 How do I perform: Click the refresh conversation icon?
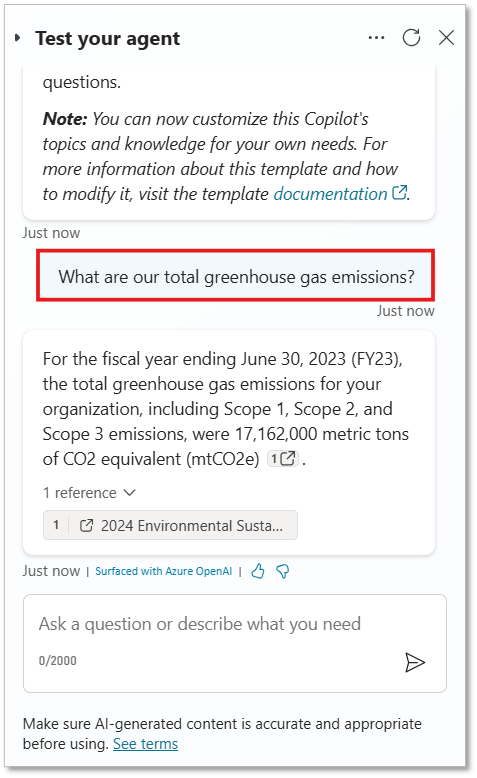click(x=411, y=38)
